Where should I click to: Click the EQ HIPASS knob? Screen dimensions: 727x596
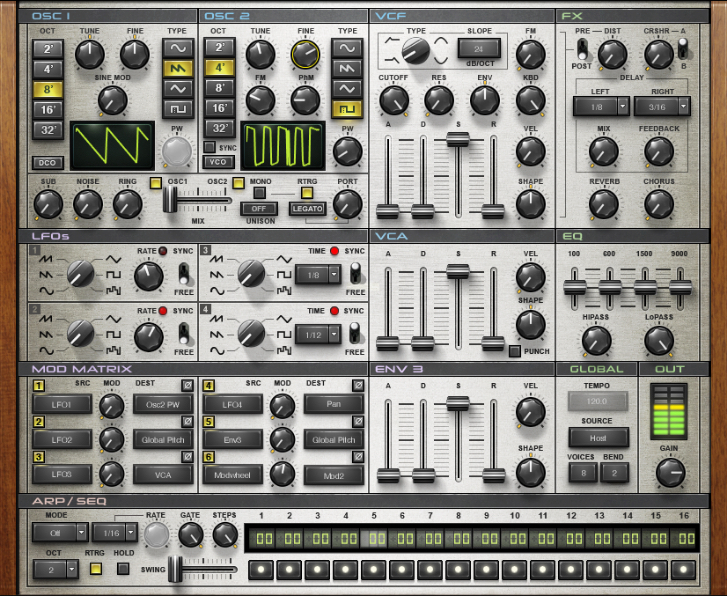click(596, 340)
